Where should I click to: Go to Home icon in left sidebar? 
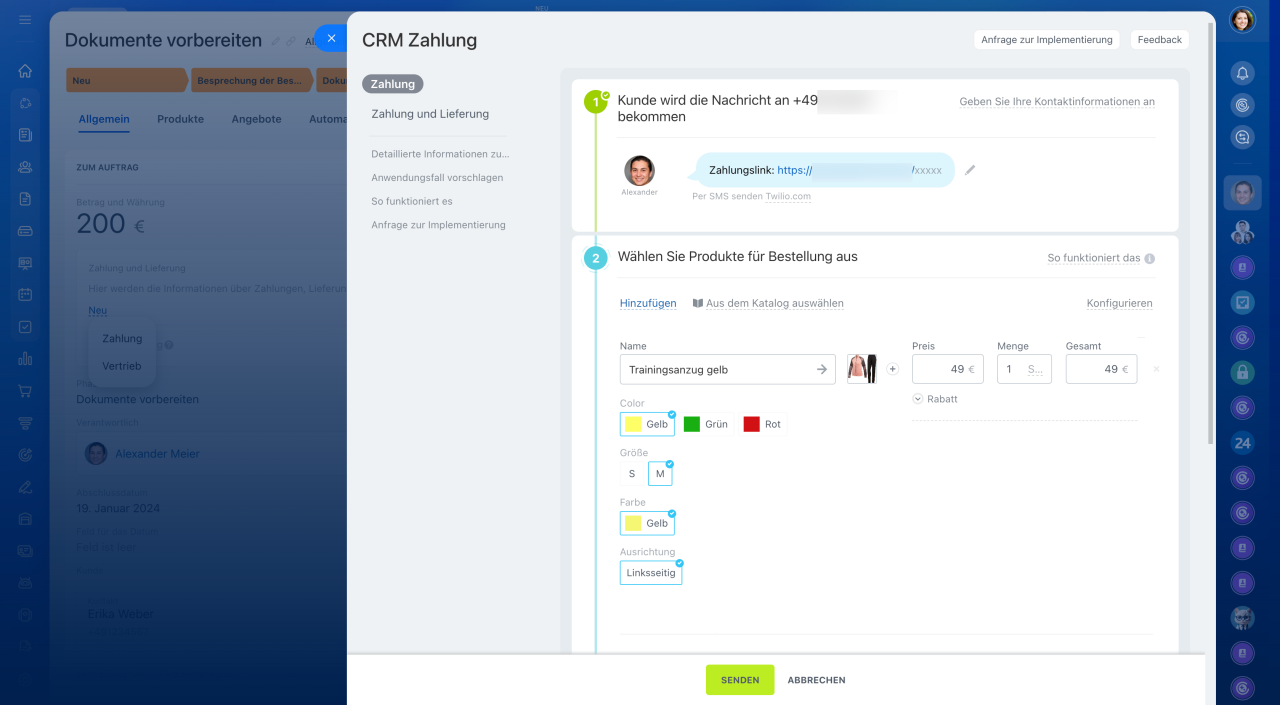(25, 71)
